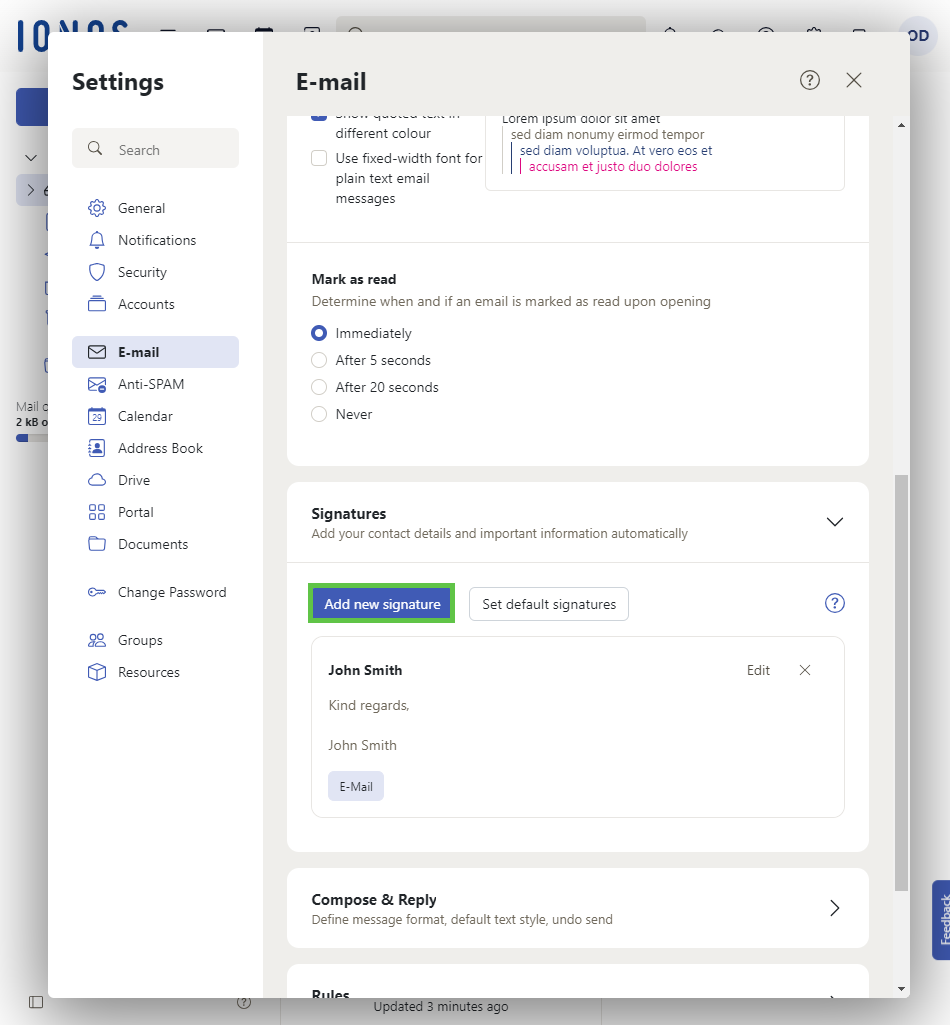Viewport: 950px width, 1025px height.
Task: Open Change Password from the sidebar
Action: (171, 592)
